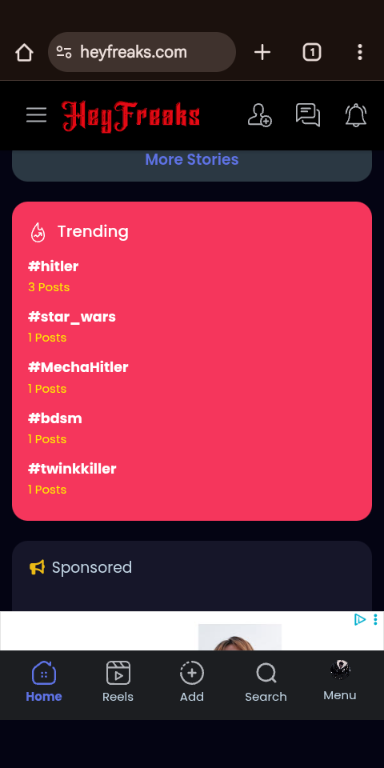Open the messages chat icon
The height and width of the screenshot is (768, 384).
[308, 116]
